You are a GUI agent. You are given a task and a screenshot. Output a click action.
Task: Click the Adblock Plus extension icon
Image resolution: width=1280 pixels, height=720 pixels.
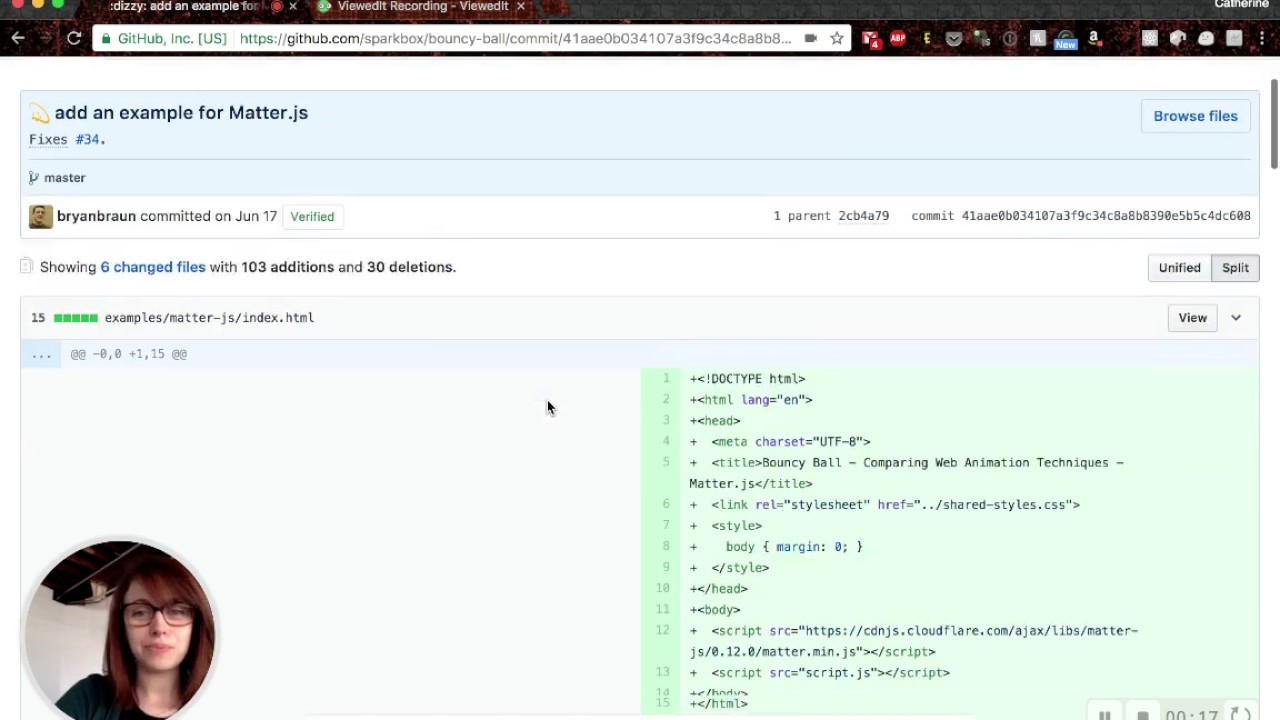(x=898, y=39)
